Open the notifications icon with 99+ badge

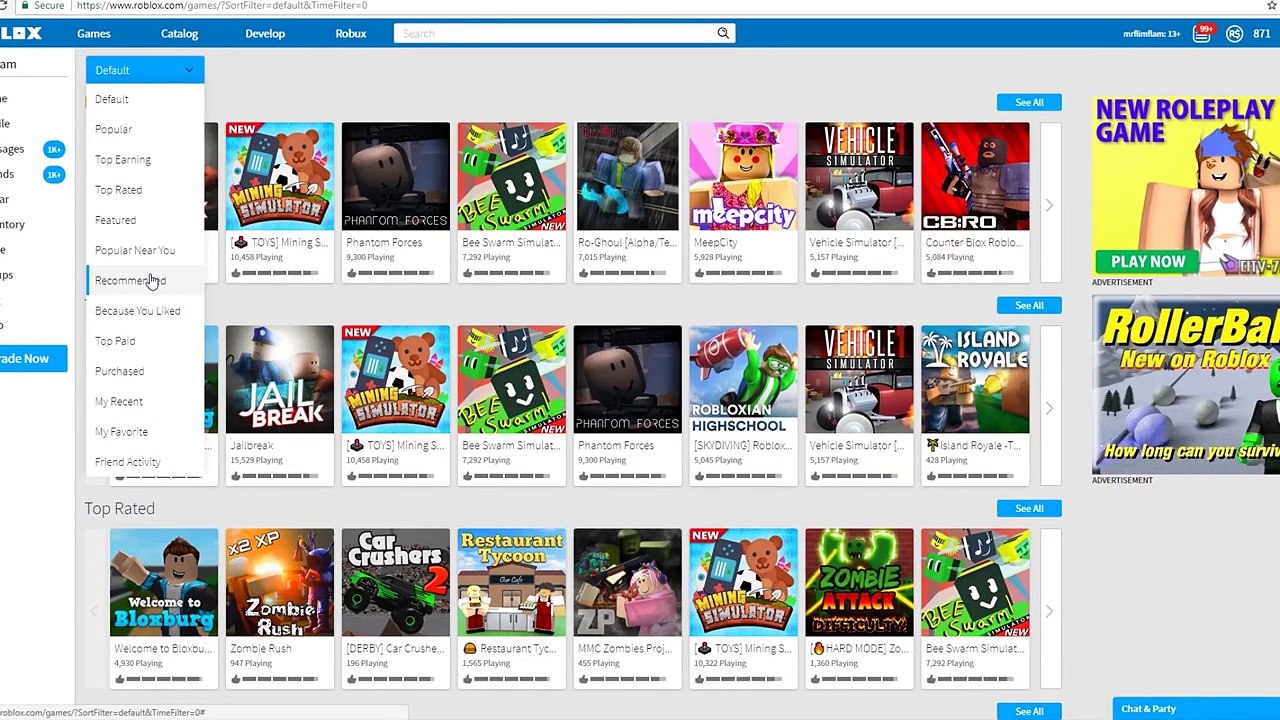(x=1202, y=33)
